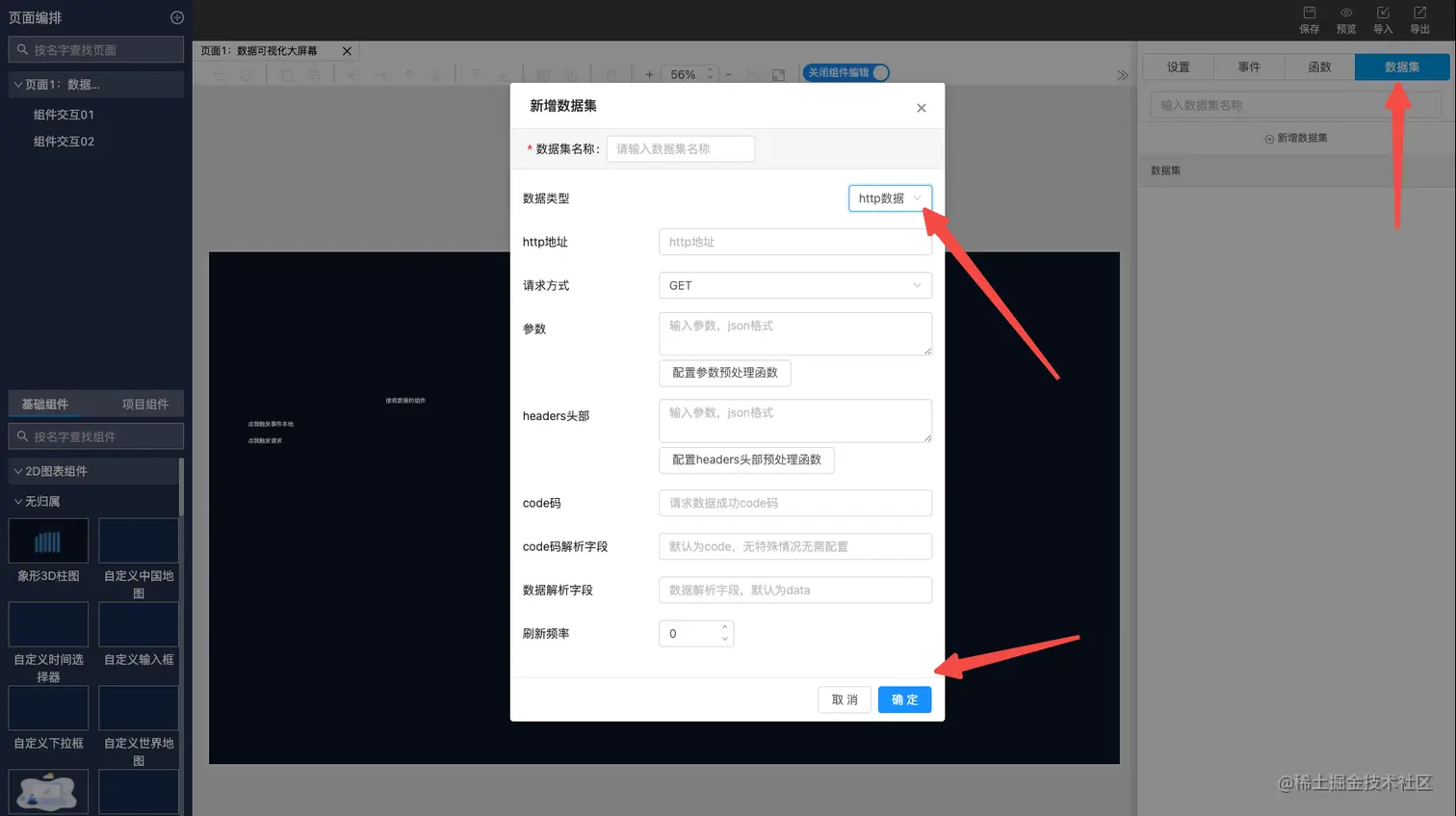Viewport: 1456px width, 816px height.
Task: Focus the code码 input field
Action: point(795,503)
